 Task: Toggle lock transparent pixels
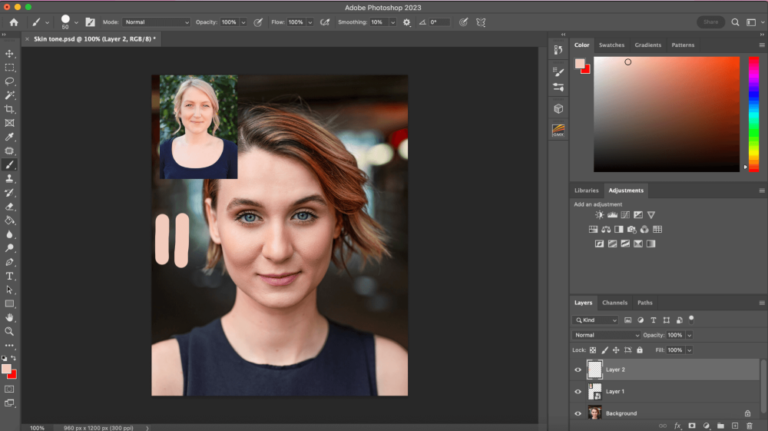[x=593, y=350]
